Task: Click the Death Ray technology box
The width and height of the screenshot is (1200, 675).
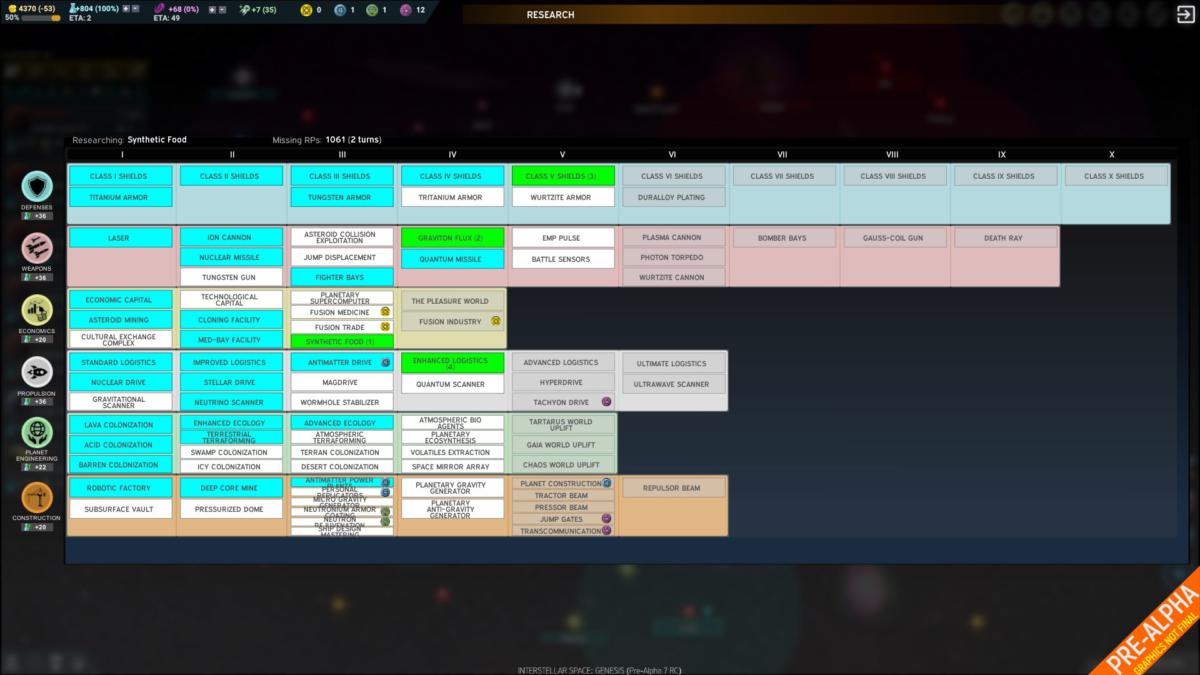Action: click(x=1005, y=238)
